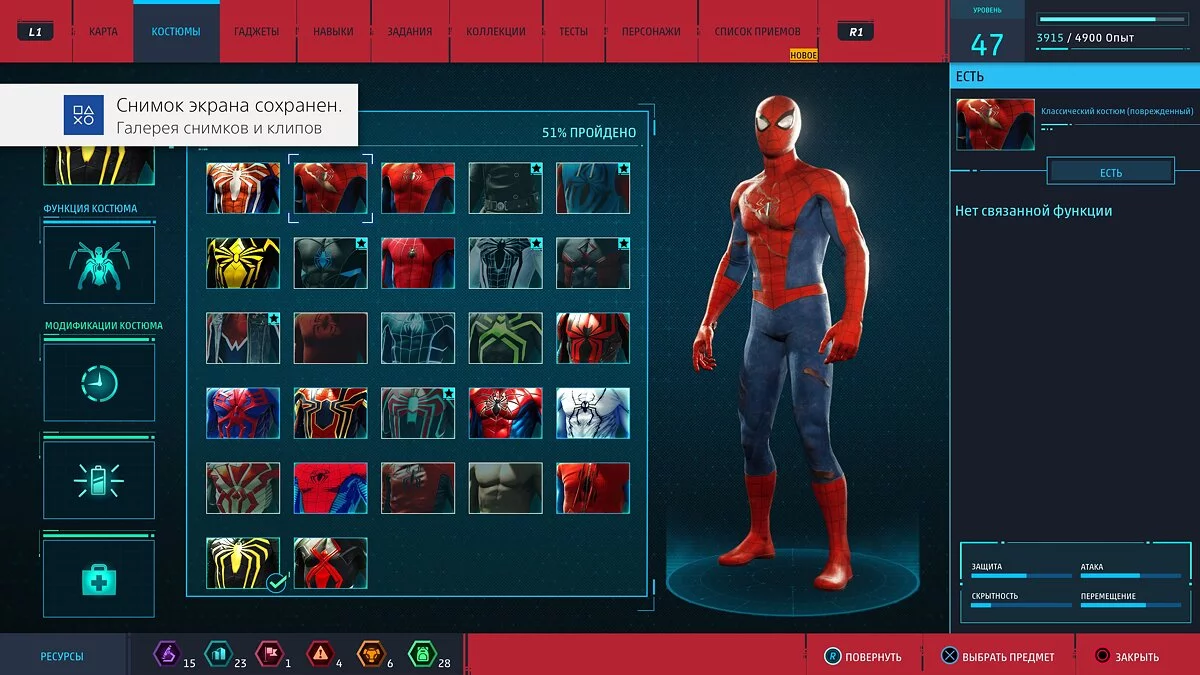Viewport: 1200px width, 675px height.
Task: Select the yellow-black armor suit without checkmark
Action: pyautogui.click(x=243, y=263)
